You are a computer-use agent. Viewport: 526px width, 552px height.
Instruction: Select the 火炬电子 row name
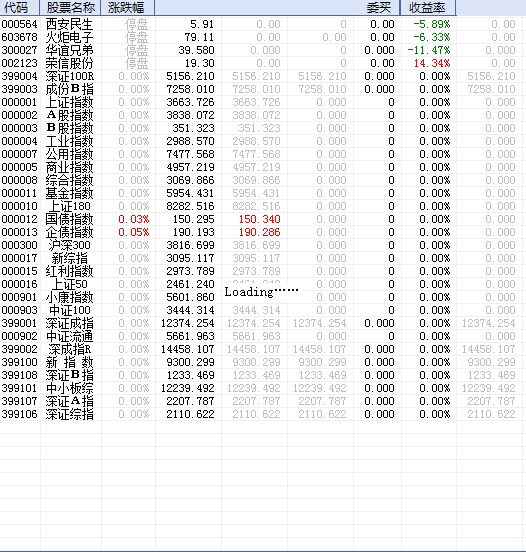pos(69,37)
